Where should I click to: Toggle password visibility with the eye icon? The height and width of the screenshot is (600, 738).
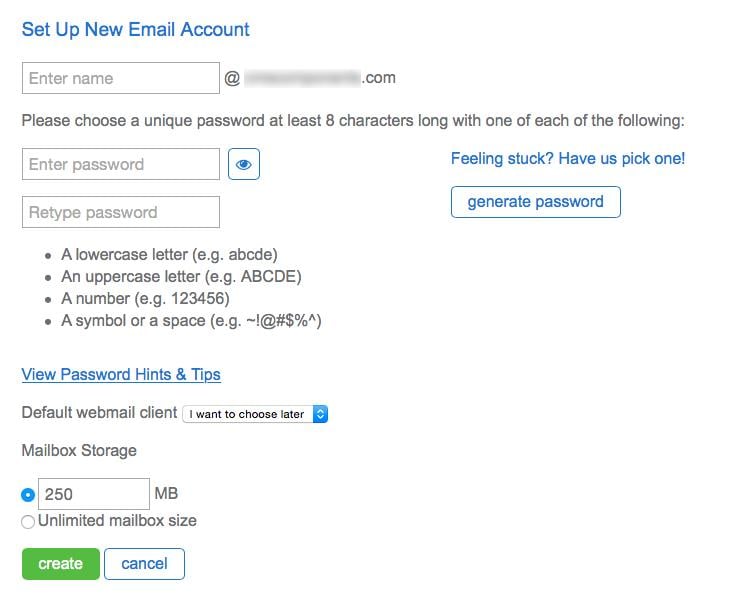[244, 164]
